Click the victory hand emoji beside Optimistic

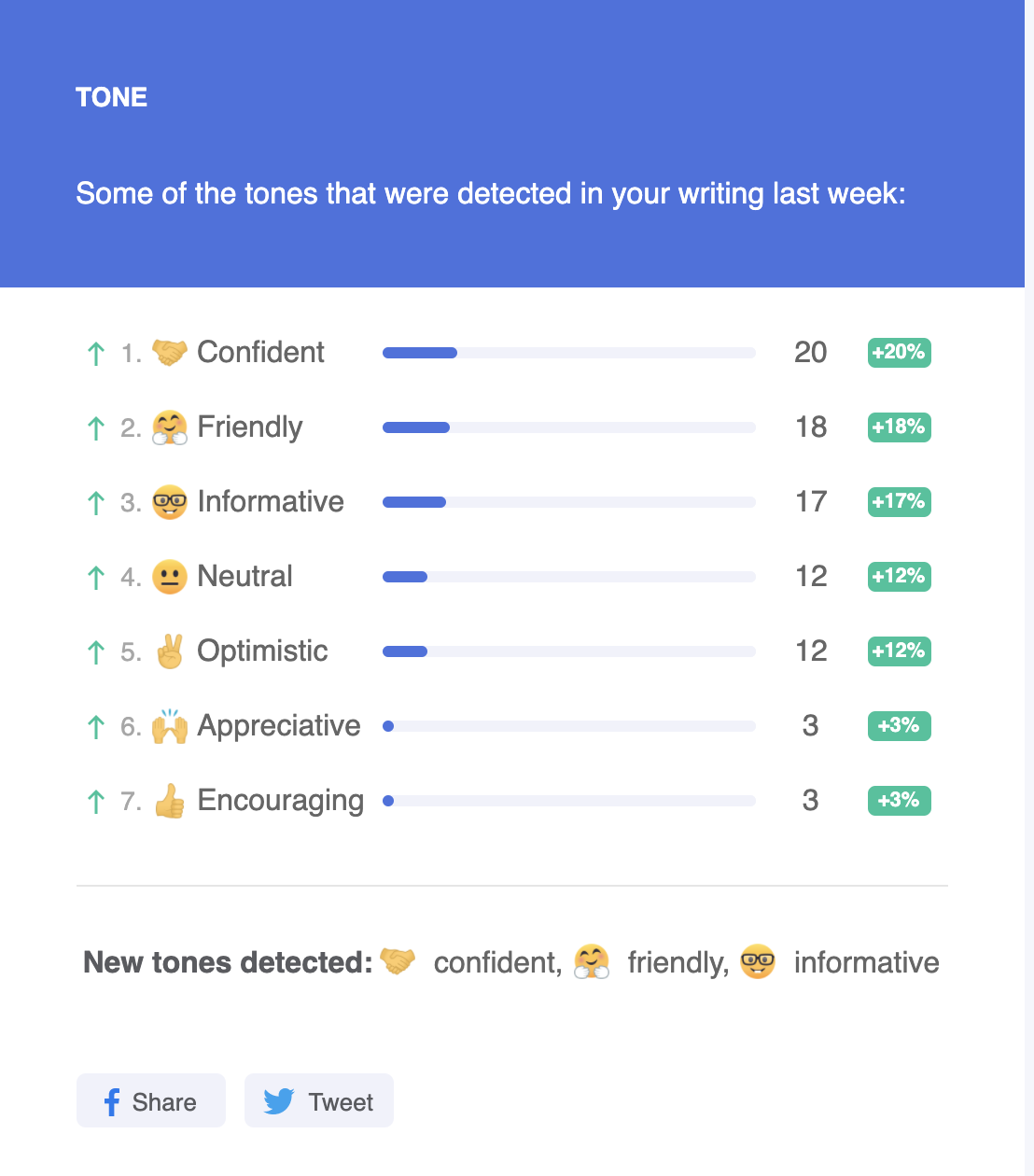[170, 651]
